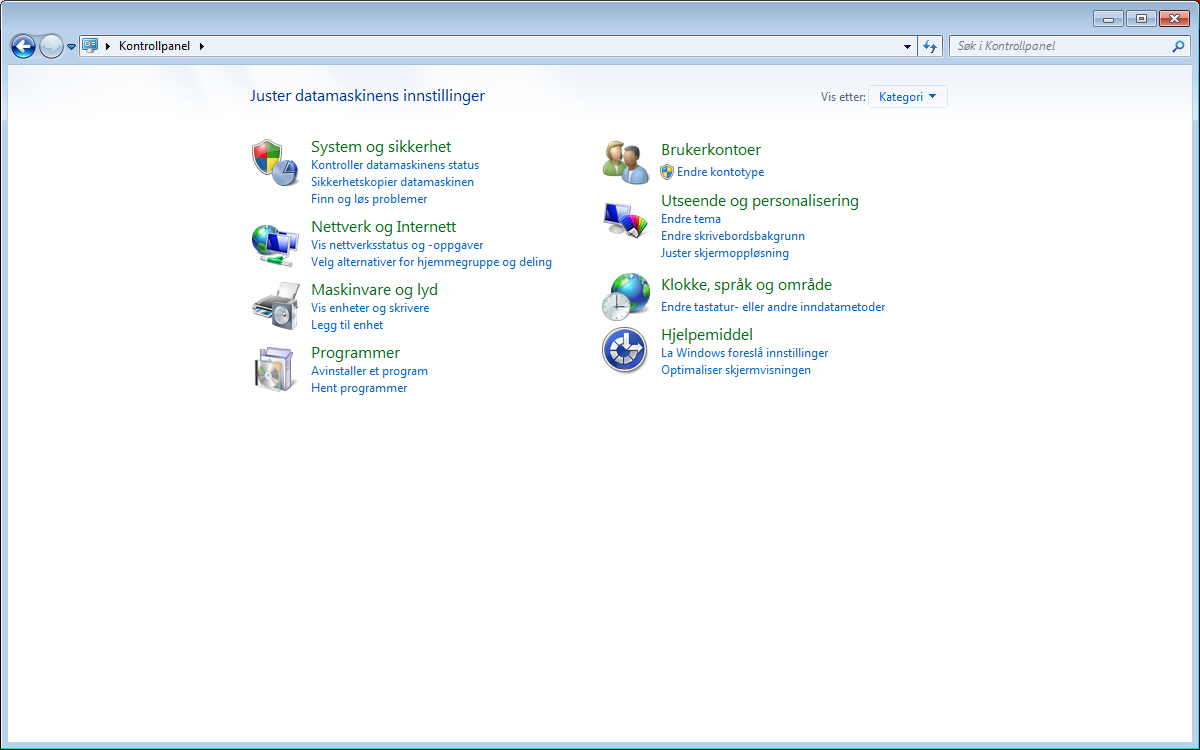This screenshot has width=1200, height=750.
Task: Click Endre skrivebordsbakgrunn link
Action: click(x=733, y=236)
